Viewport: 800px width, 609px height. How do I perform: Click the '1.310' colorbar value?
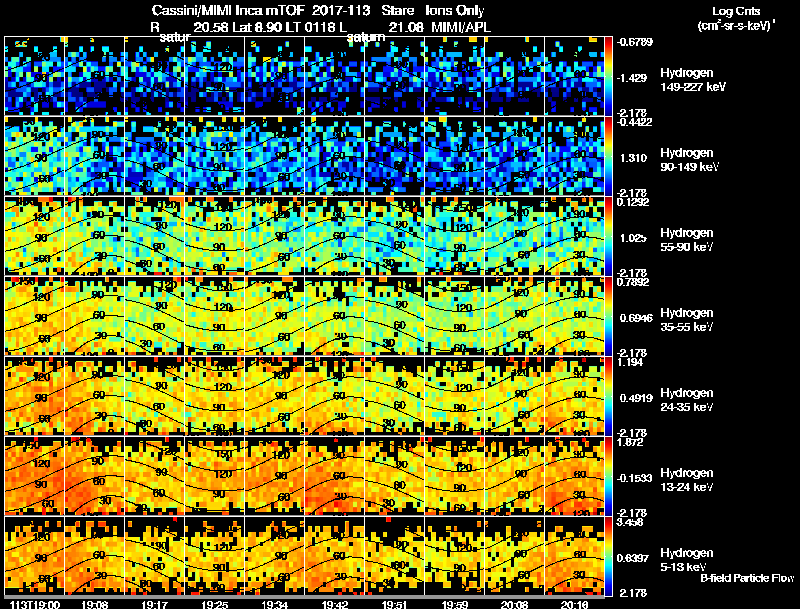point(634,158)
